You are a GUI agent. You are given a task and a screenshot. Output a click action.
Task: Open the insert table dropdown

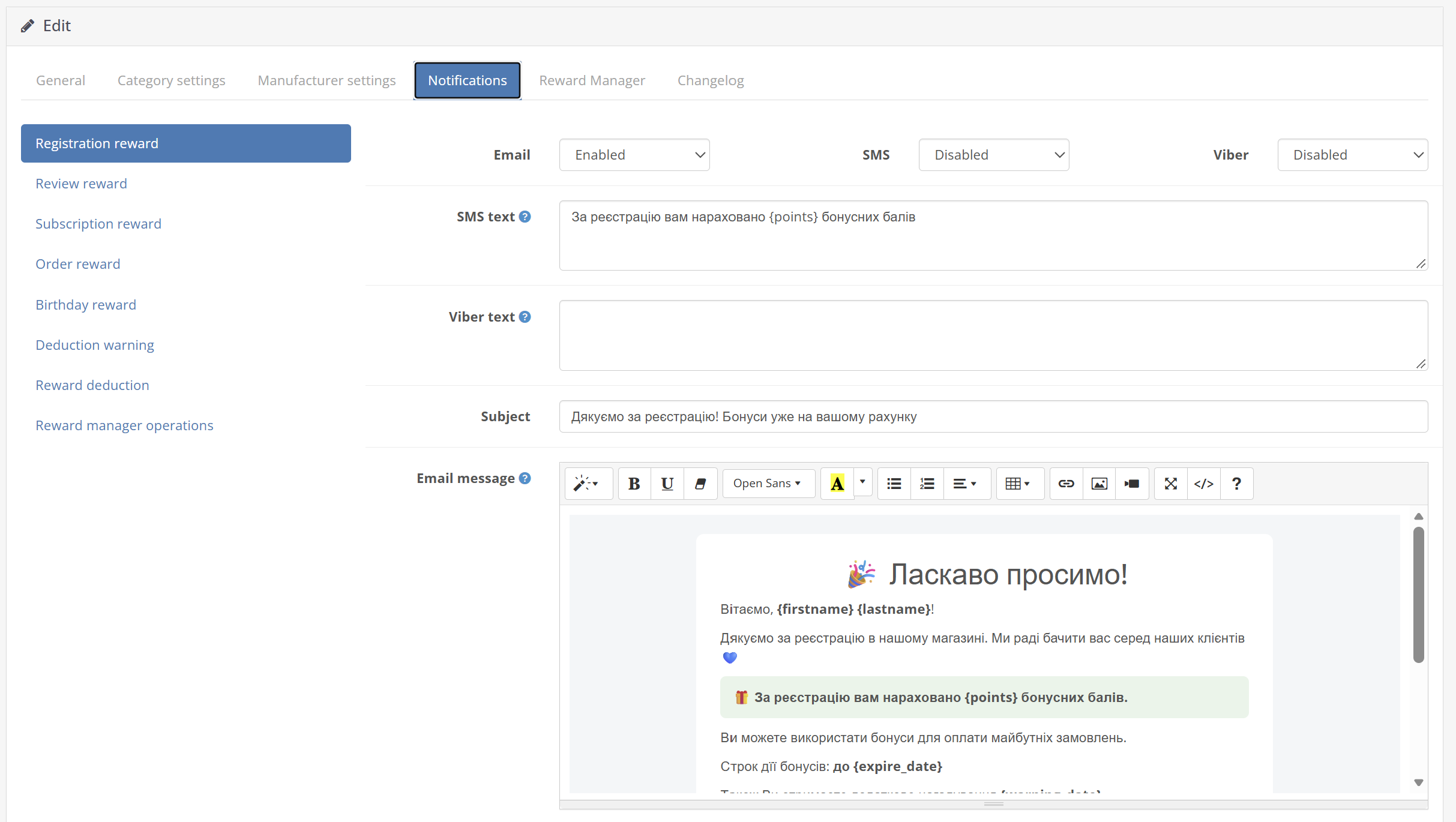1020,484
